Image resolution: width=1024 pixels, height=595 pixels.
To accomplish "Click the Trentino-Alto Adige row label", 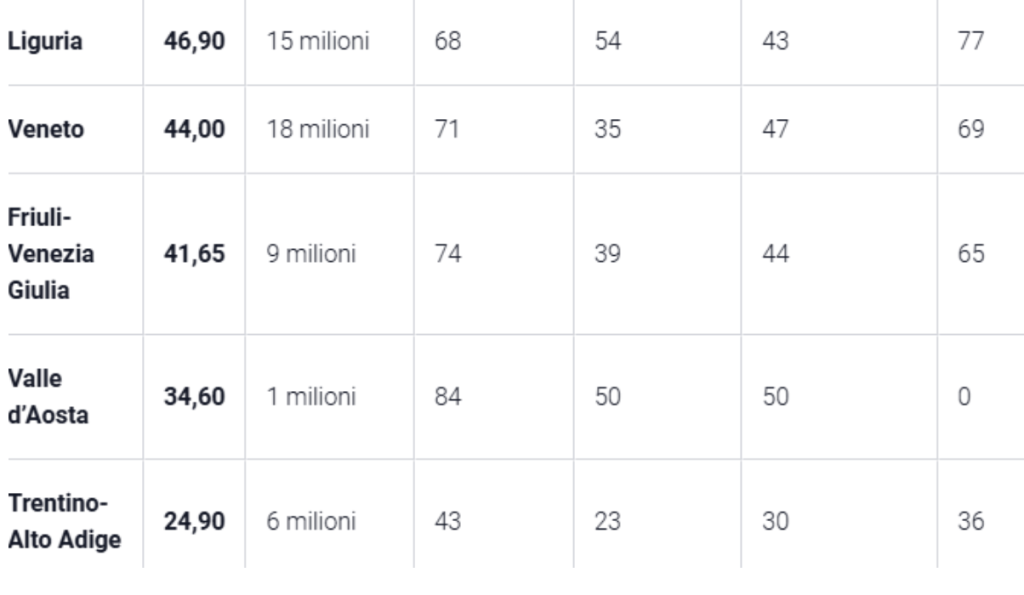I will click(x=64, y=522).
